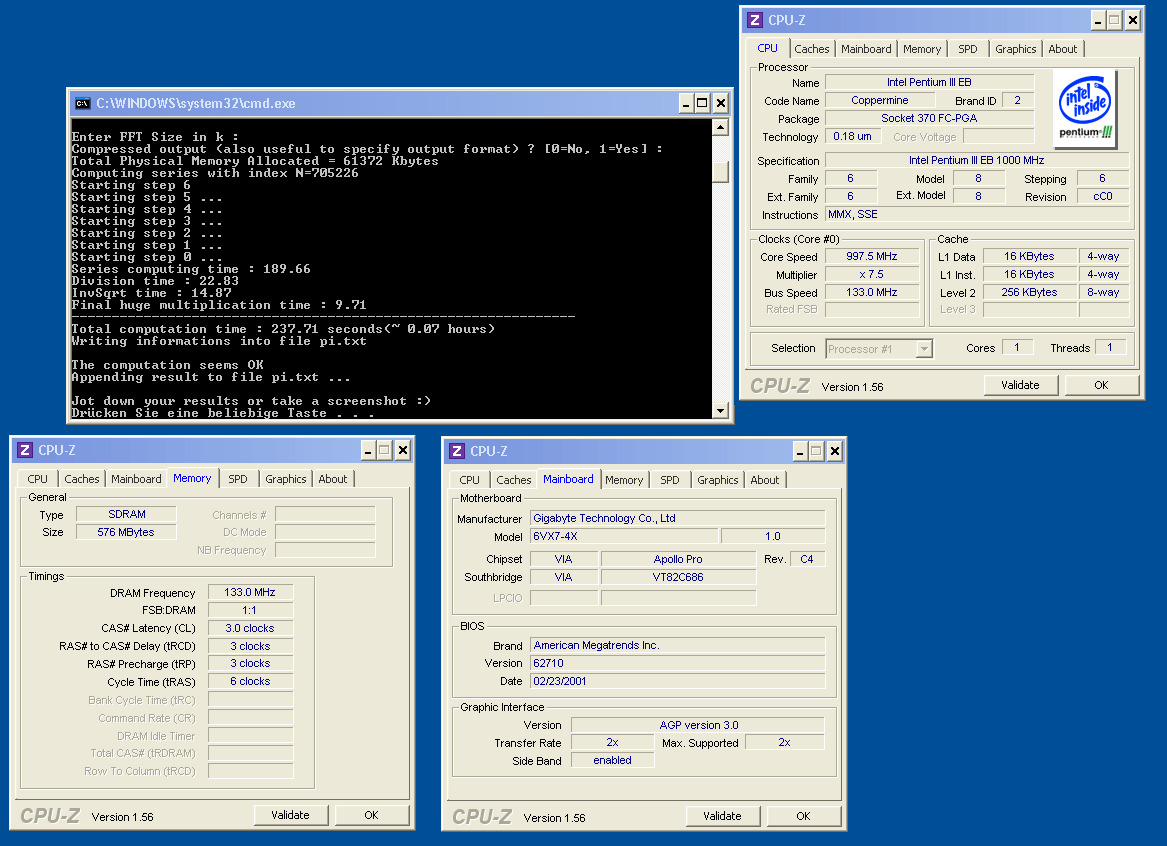
Task: Open the Memory tab in the CPU window
Action: 921,49
